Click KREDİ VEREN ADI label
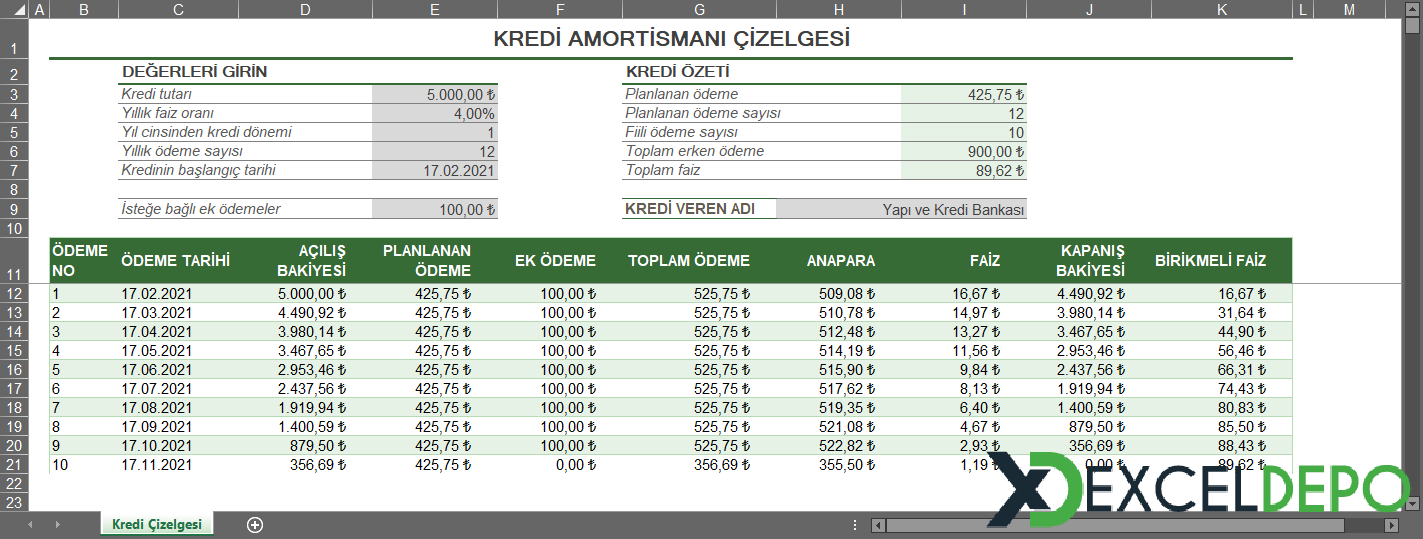 (690, 208)
